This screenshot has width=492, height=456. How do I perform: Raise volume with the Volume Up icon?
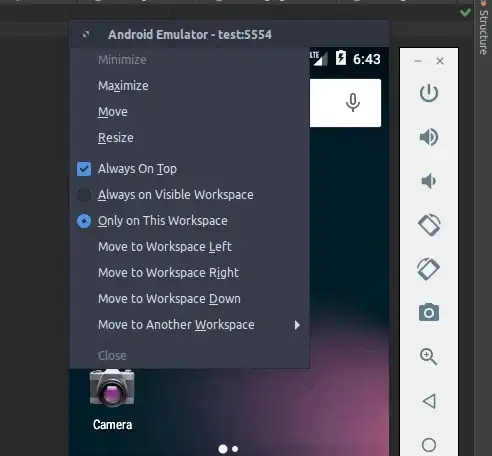[429, 137]
